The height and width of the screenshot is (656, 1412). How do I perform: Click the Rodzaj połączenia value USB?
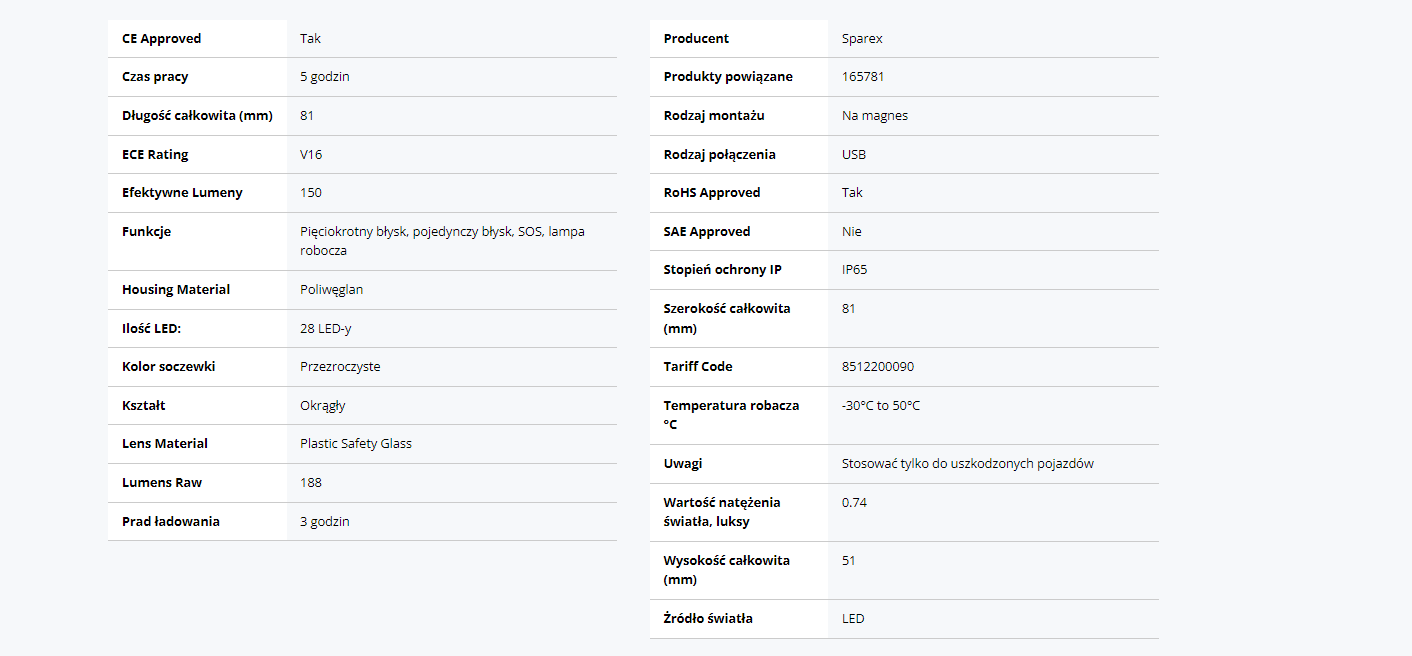click(x=854, y=155)
